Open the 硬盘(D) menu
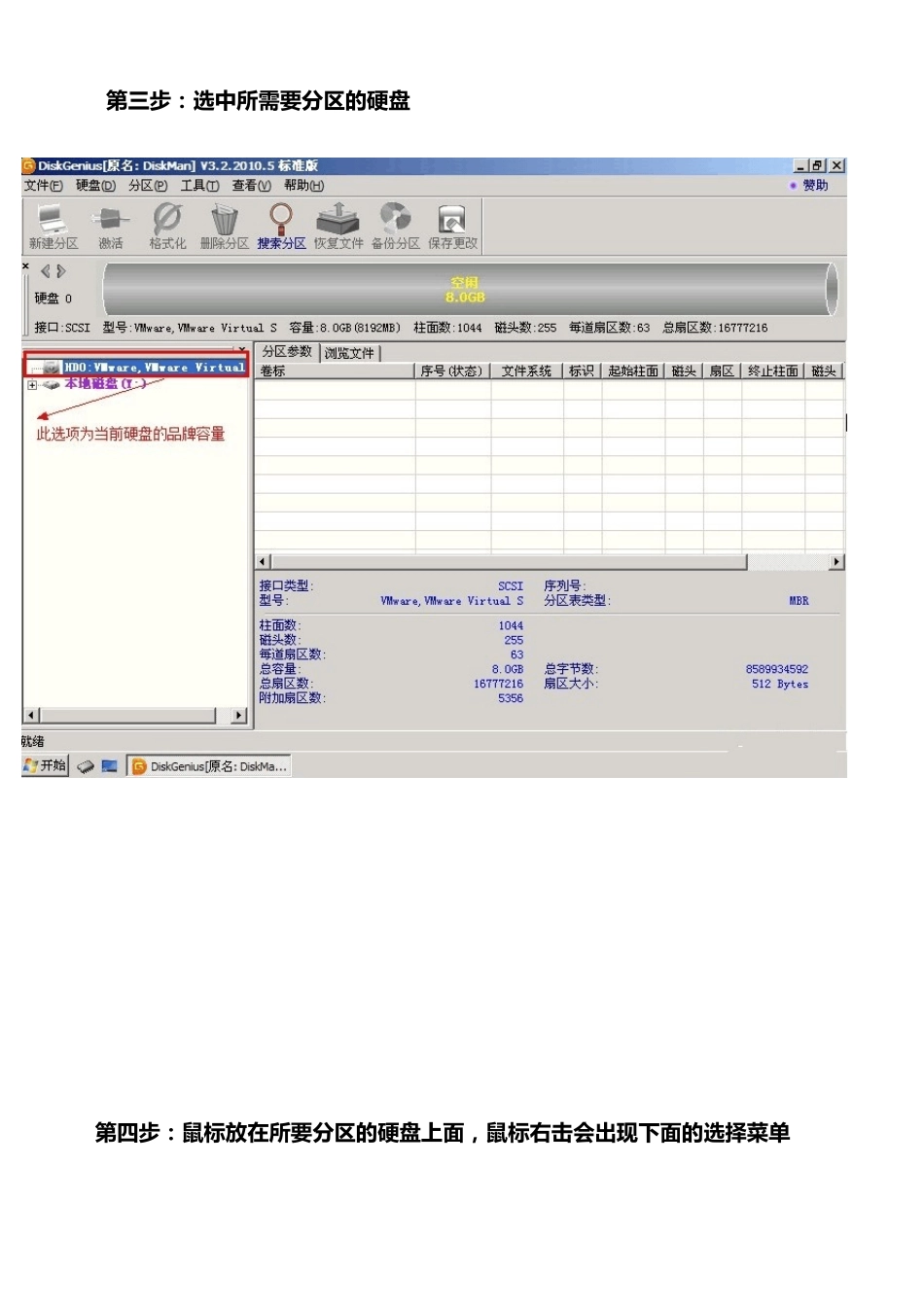 tap(95, 186)
